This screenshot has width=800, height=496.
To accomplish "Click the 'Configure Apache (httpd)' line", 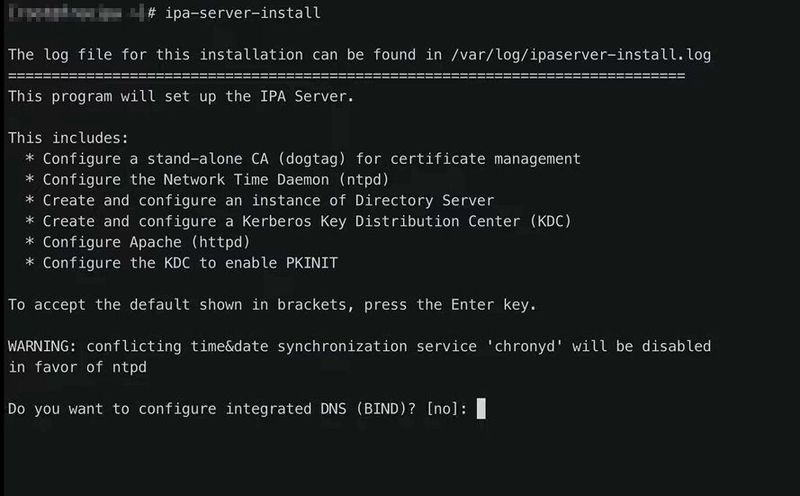I will (x=144, y=242).
